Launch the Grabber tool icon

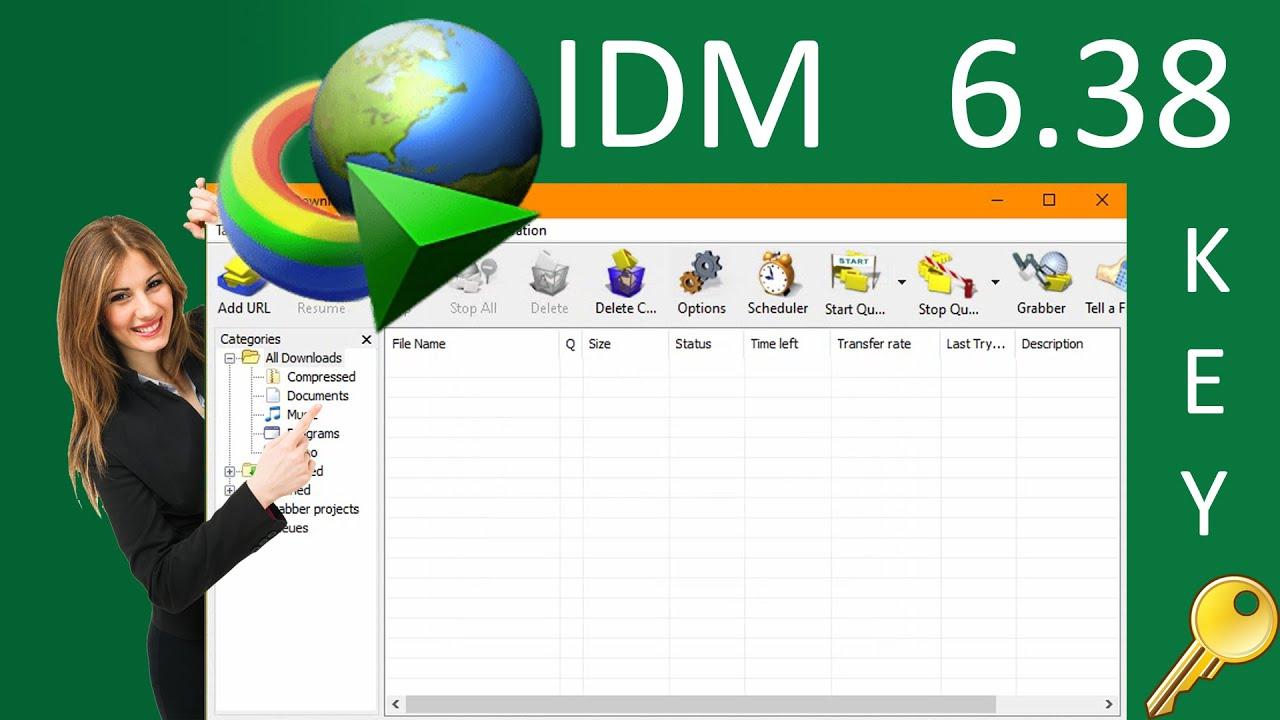1041,273
